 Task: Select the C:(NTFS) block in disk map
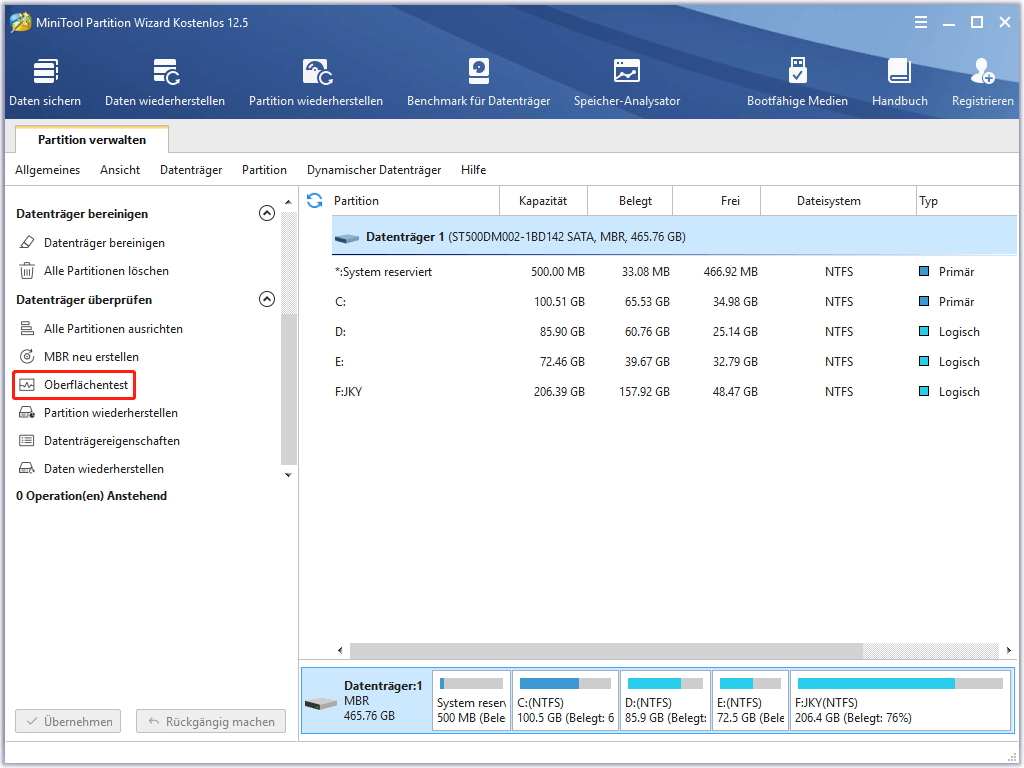(566, 700)
